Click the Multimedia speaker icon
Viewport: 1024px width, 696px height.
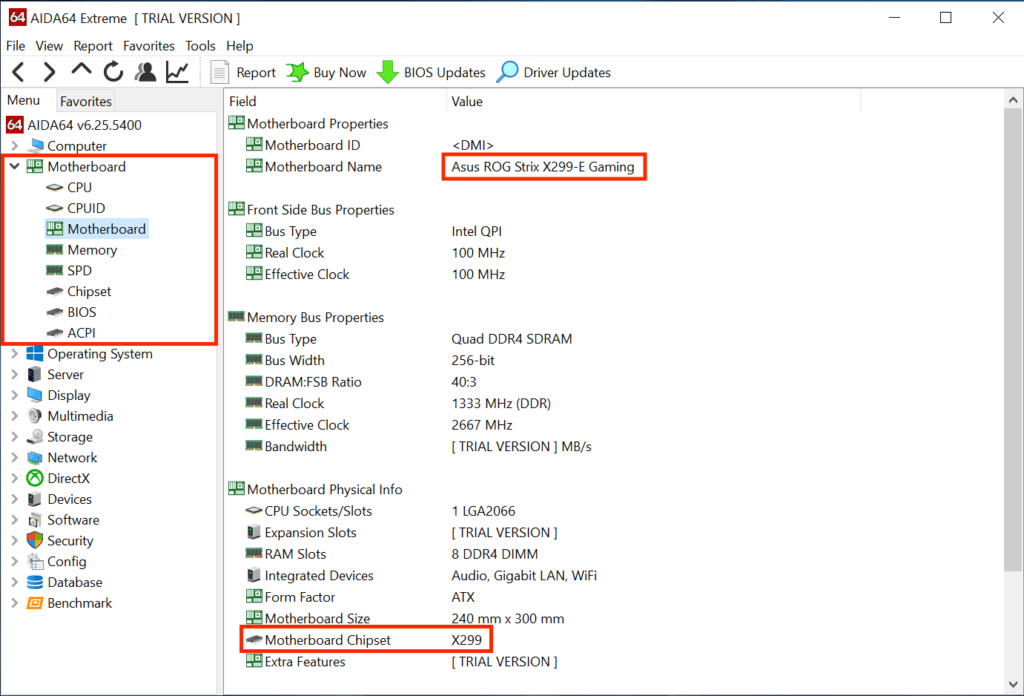[35, 416]
